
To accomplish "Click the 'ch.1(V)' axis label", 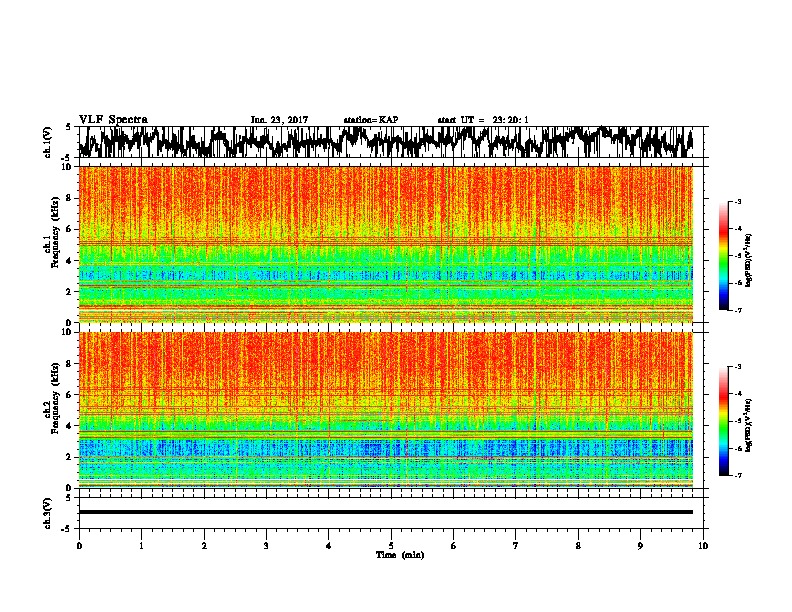I will 48,142.
